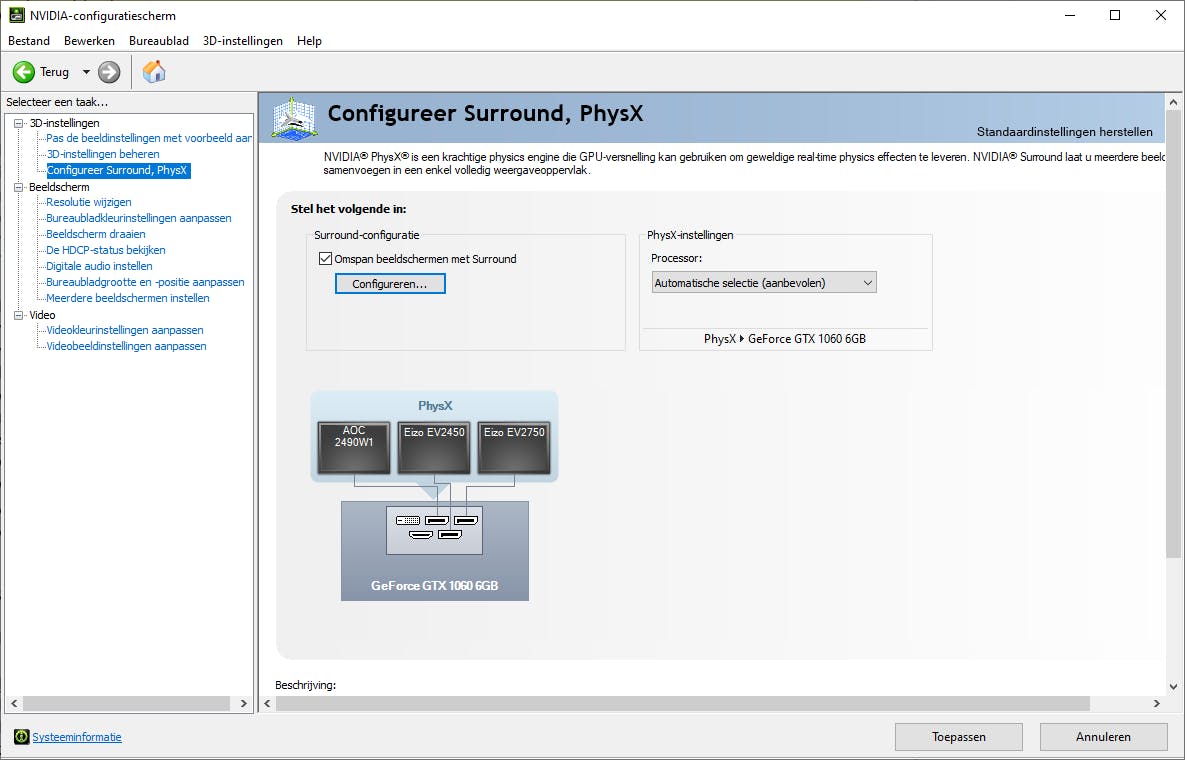Open the home icon in the toolbar
Viewport: 1185px width, 760px height.
coord(153,72)
